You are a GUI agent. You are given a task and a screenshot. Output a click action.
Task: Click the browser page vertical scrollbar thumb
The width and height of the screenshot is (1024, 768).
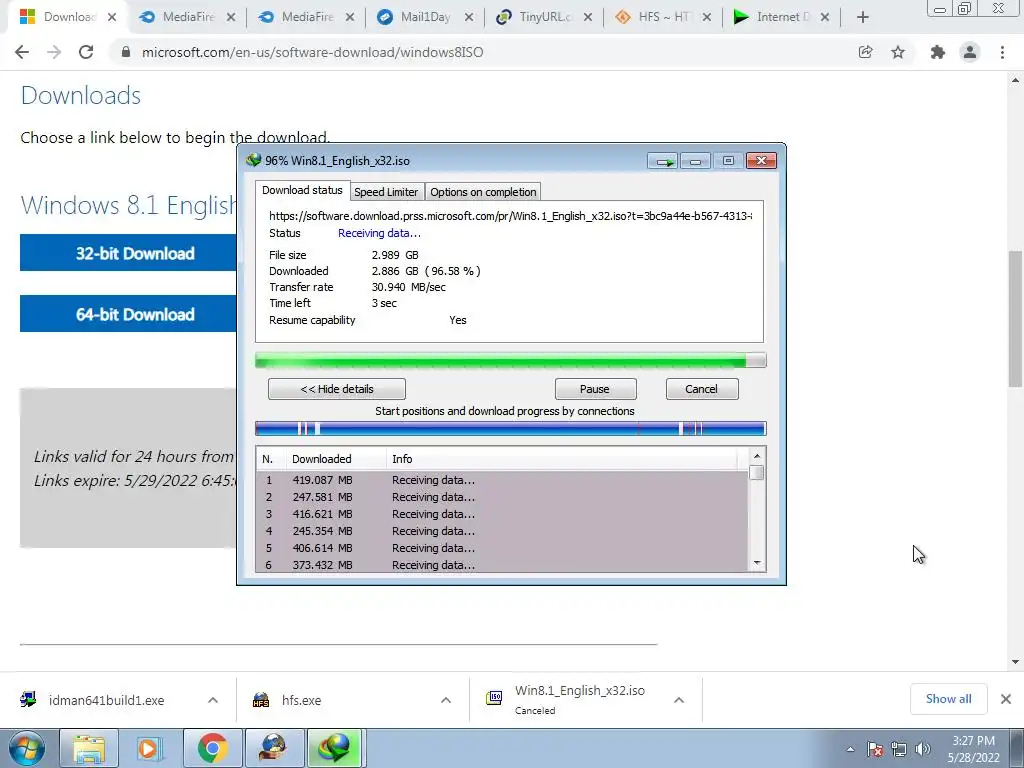(1016, 318)
